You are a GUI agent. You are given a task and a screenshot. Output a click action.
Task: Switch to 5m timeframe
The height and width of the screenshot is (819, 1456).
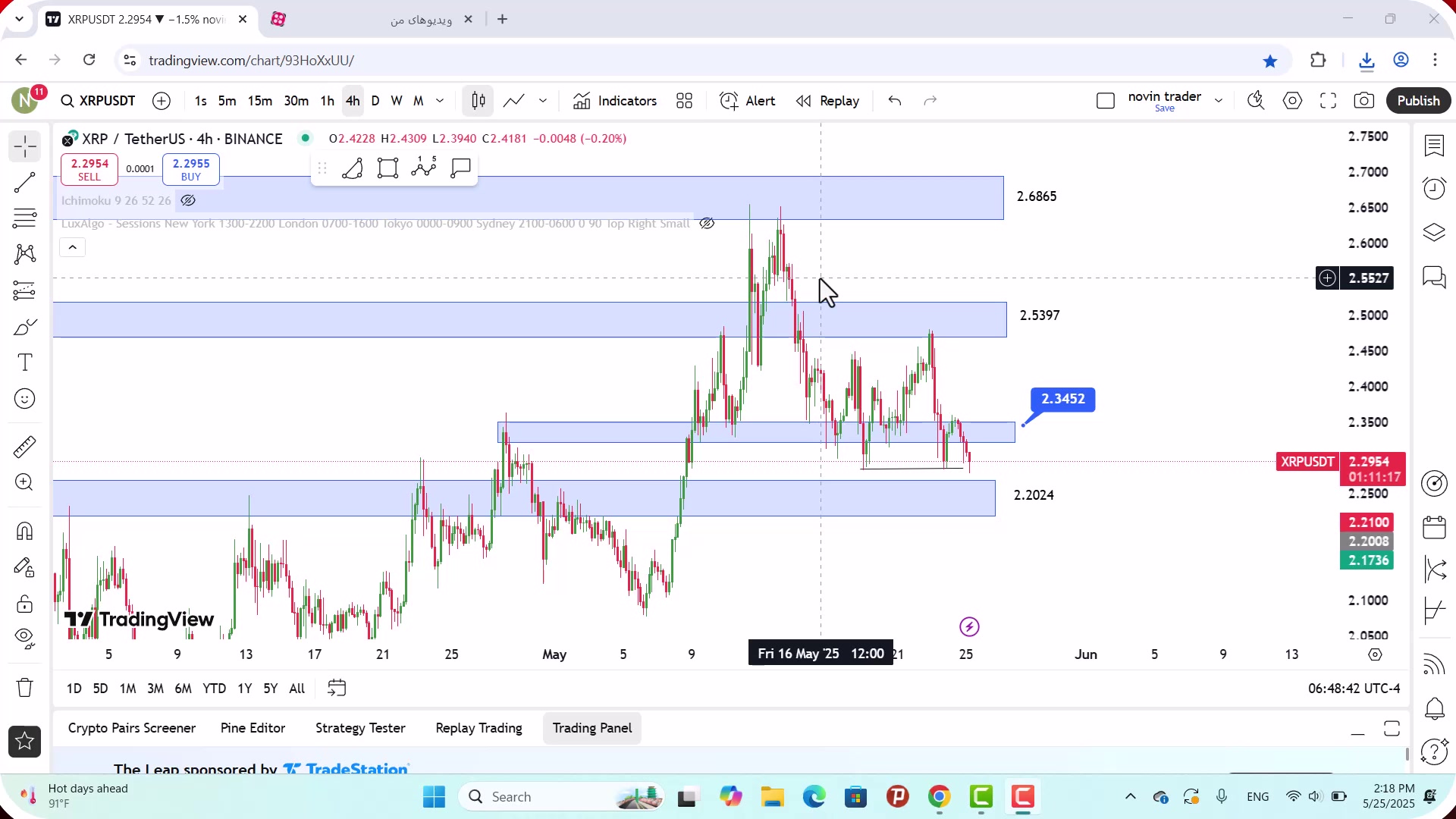point(227,101)
